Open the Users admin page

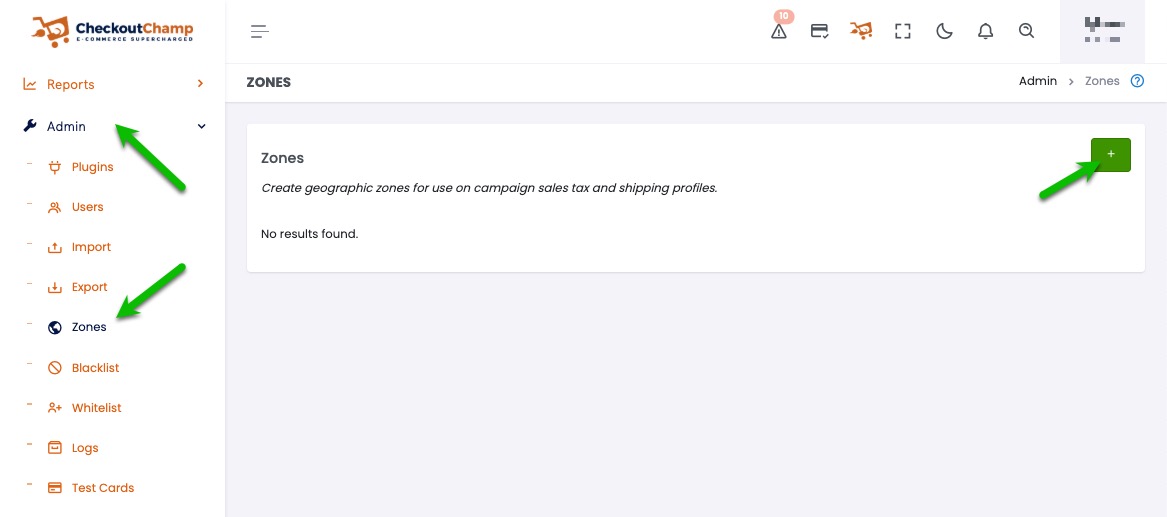(x=87, y=207)
